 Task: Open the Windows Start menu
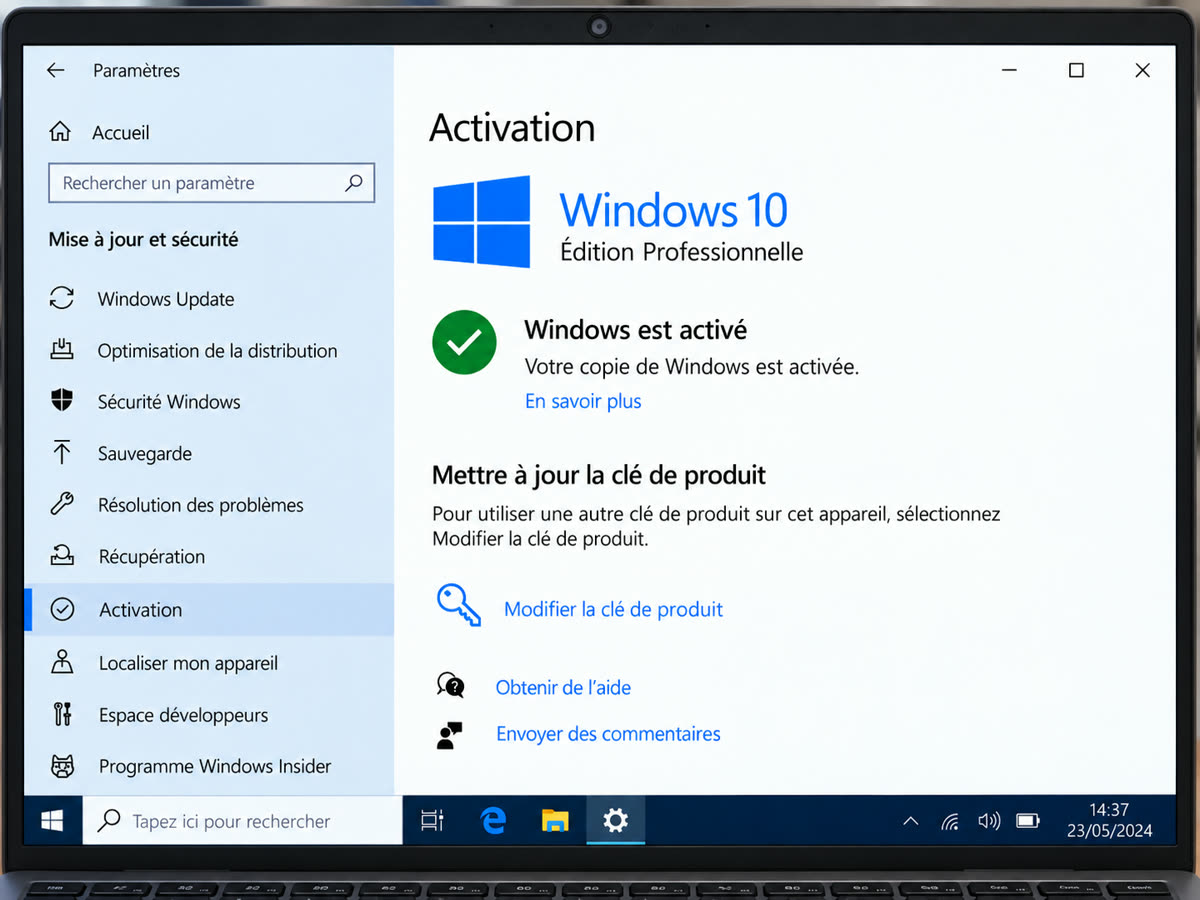[52, 821]
